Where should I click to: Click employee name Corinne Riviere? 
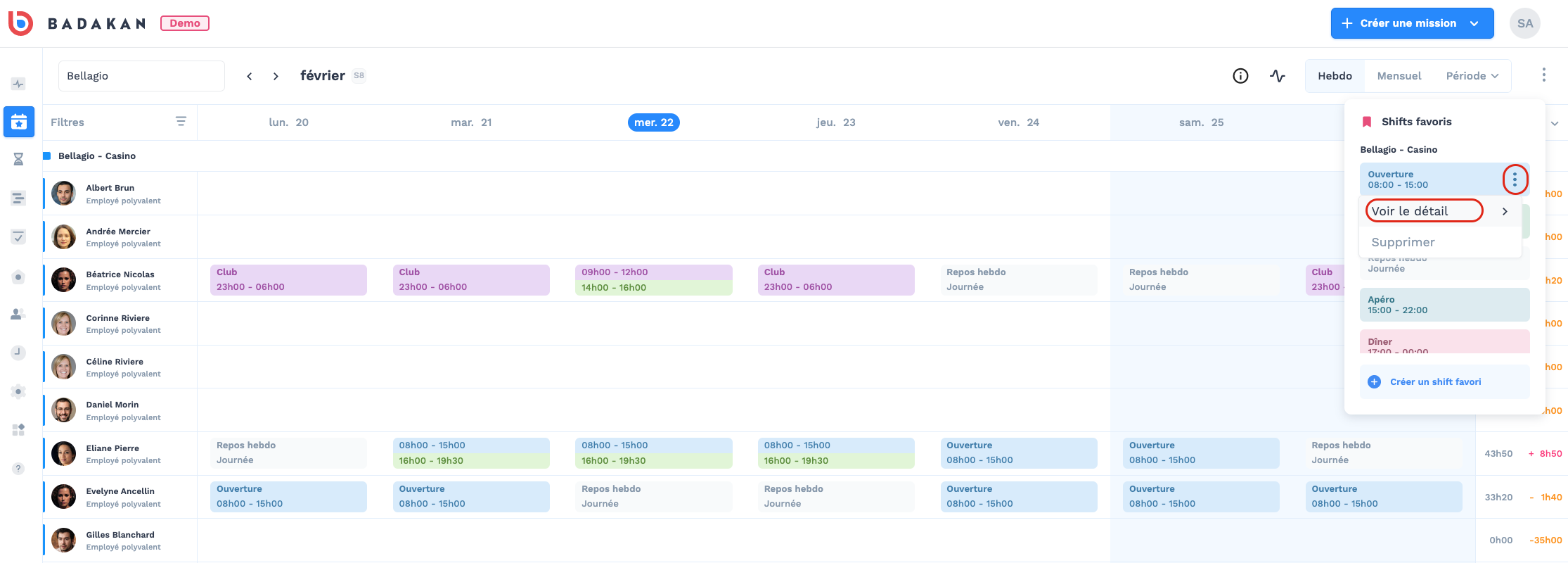[x=118, y=318]
